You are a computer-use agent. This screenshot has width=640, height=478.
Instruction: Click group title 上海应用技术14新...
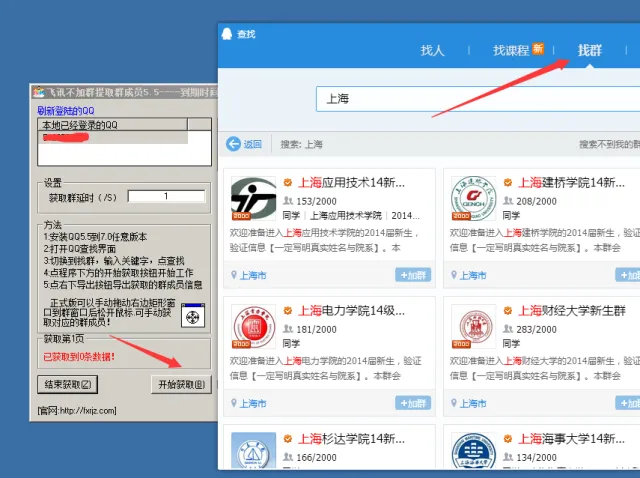coord(351,182)
